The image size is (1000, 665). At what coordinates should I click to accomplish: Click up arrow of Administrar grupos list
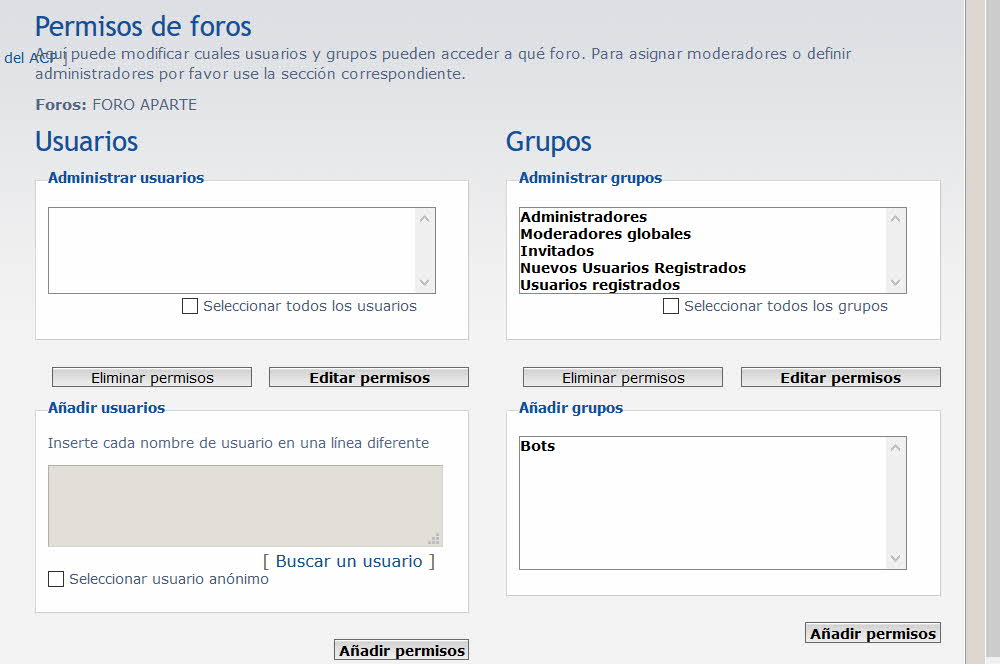pyautogui.click(x=895, y=219)
